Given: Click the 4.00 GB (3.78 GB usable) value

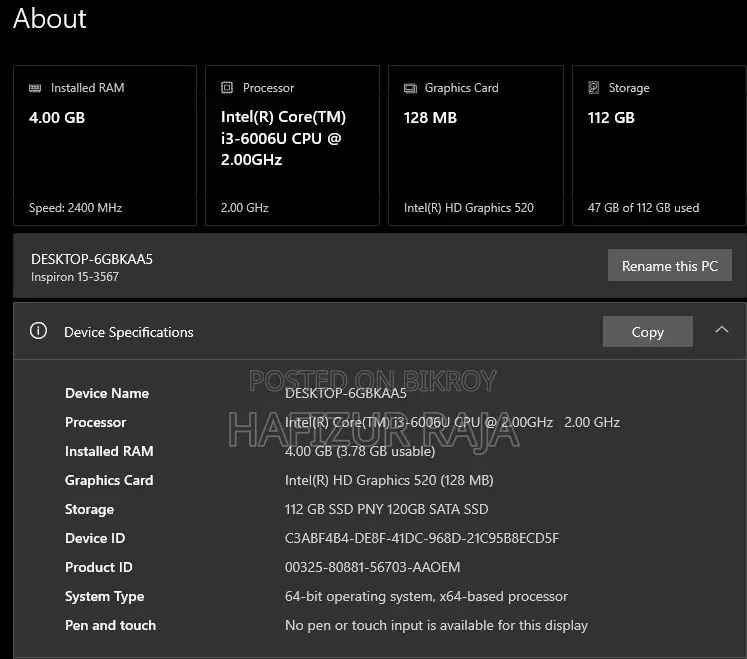Looking at the screenshot, I should (x=360, y=451).
